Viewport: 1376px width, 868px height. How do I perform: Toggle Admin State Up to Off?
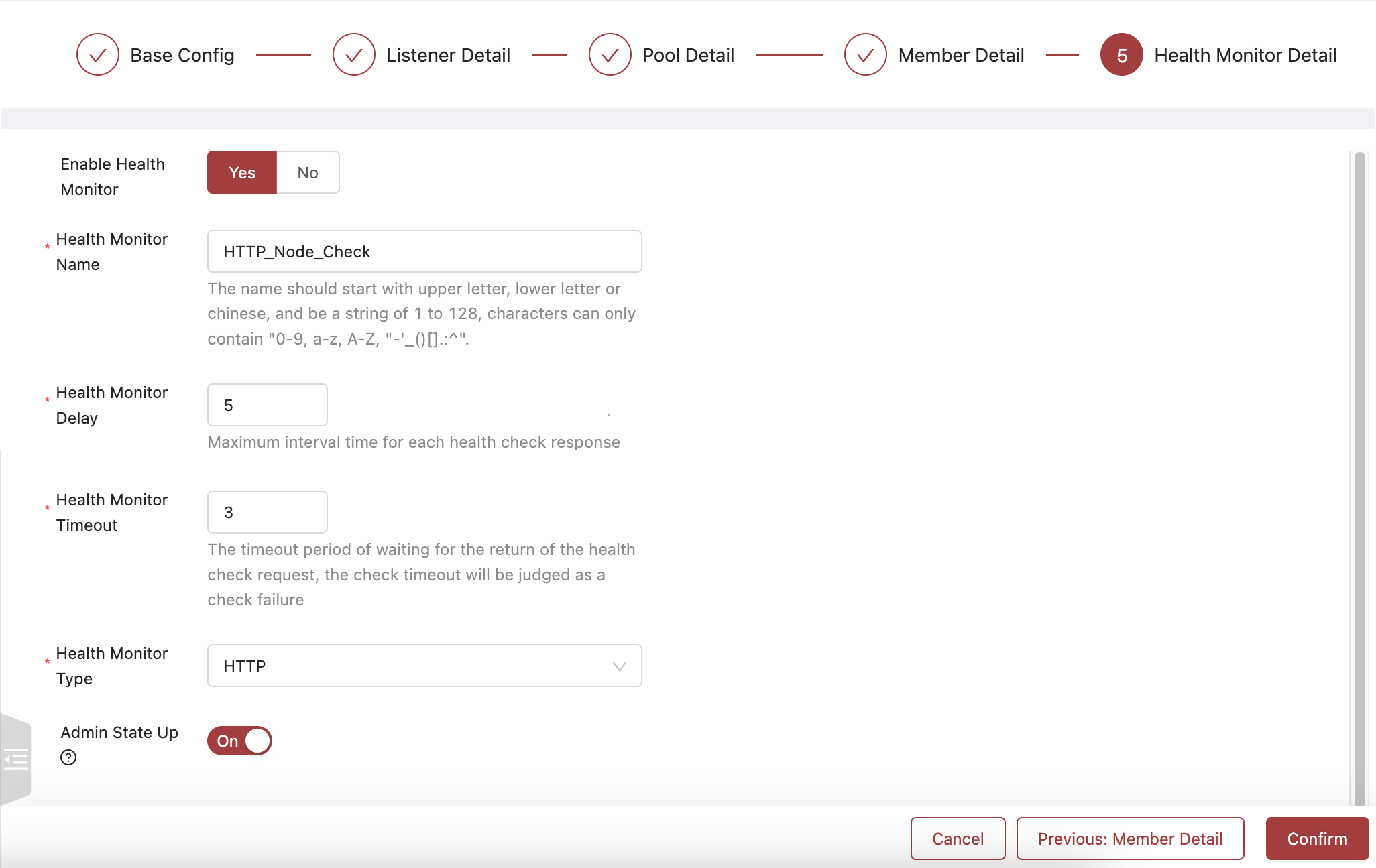(x=239, y=741)
